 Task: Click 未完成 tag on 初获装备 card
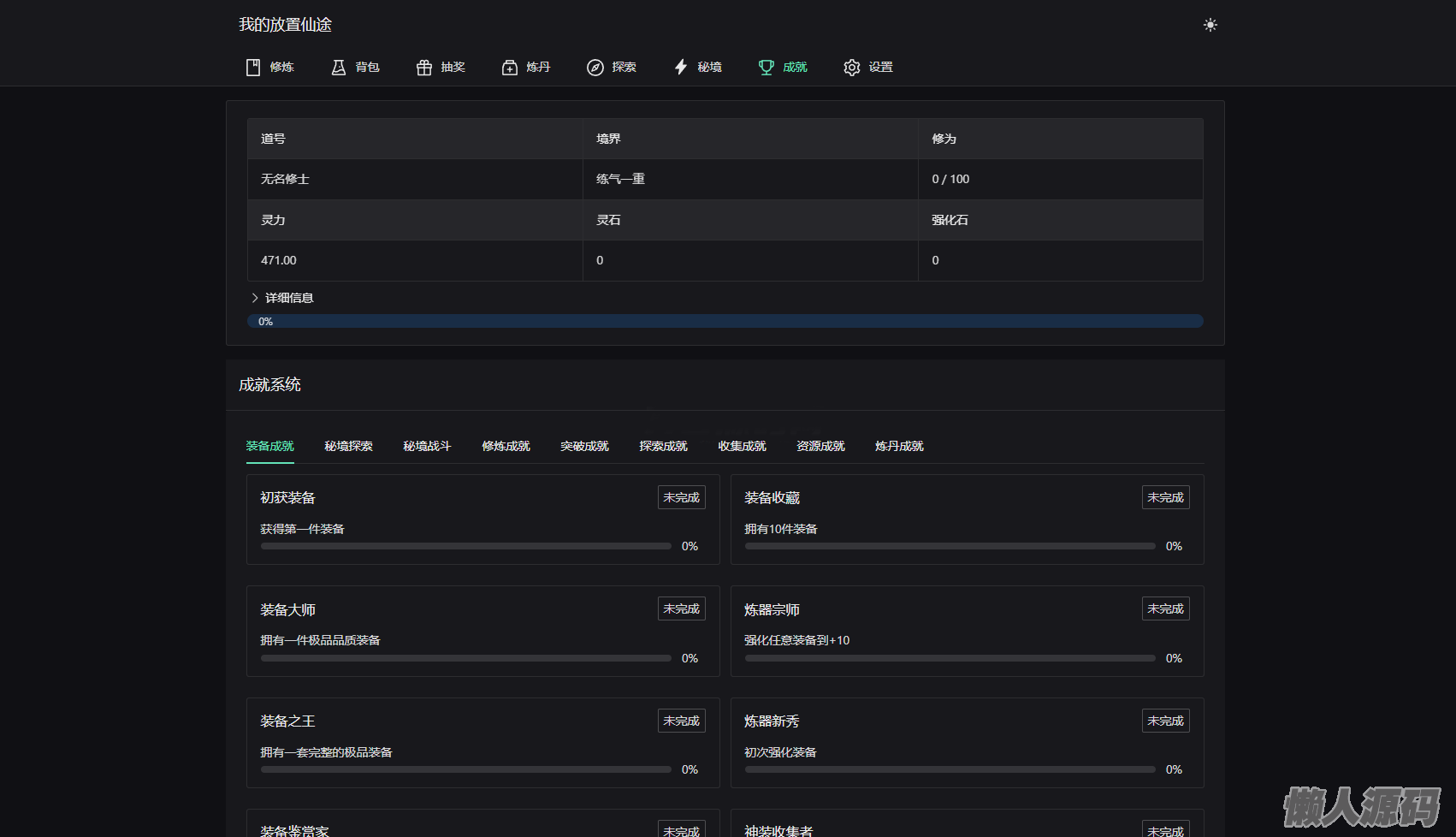point(681,497)
